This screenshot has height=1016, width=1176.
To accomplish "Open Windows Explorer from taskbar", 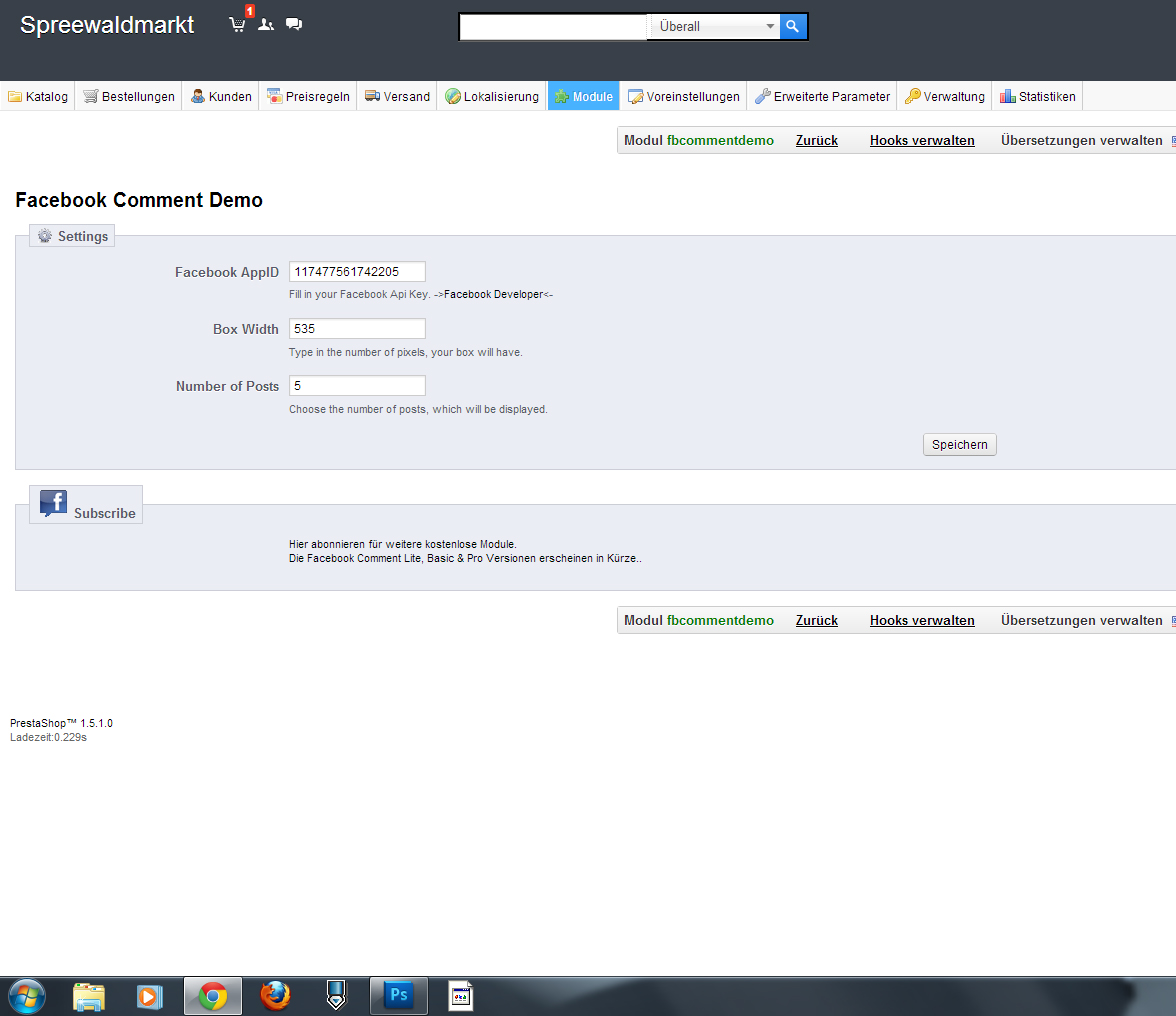I will point(88,997).
